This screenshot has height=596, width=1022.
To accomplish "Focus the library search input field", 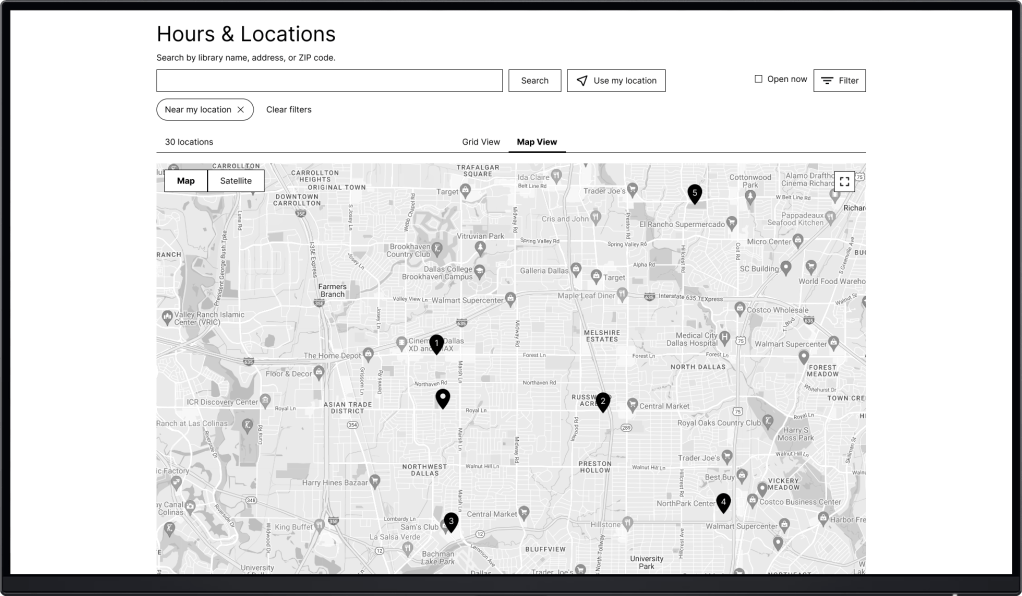I will (329, 81).
